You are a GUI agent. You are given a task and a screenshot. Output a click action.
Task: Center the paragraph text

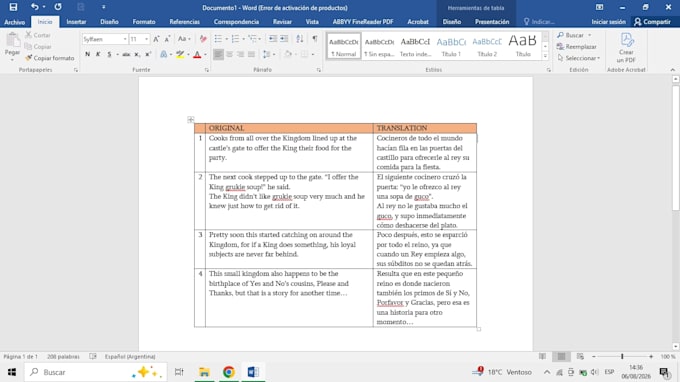(x=229, y=54)
